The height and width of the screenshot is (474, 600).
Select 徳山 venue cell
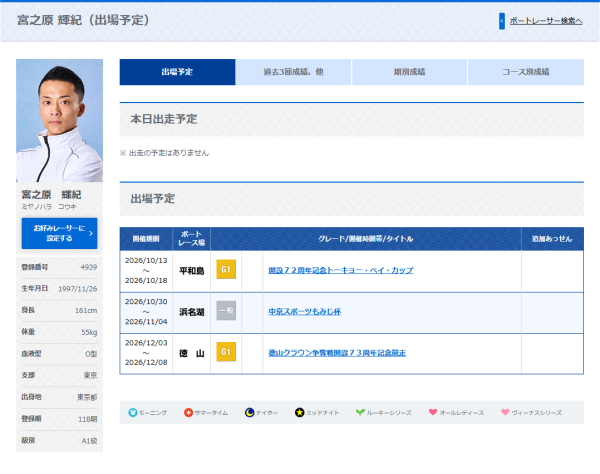(x=191, y=353)
